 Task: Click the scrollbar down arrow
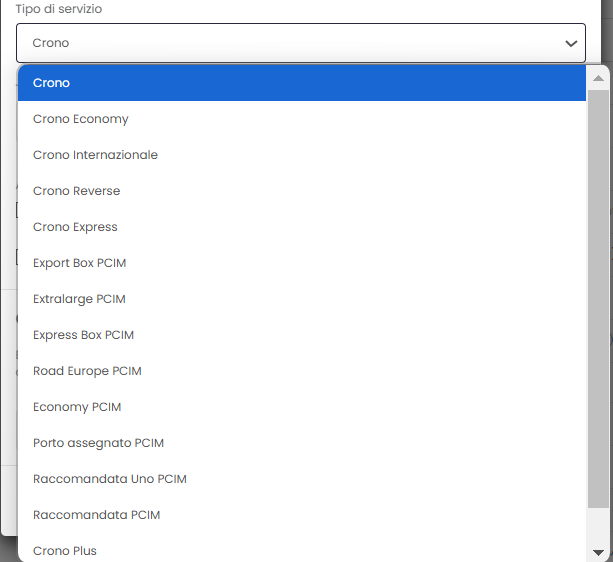pyautogui.click(x=598, y=552)
